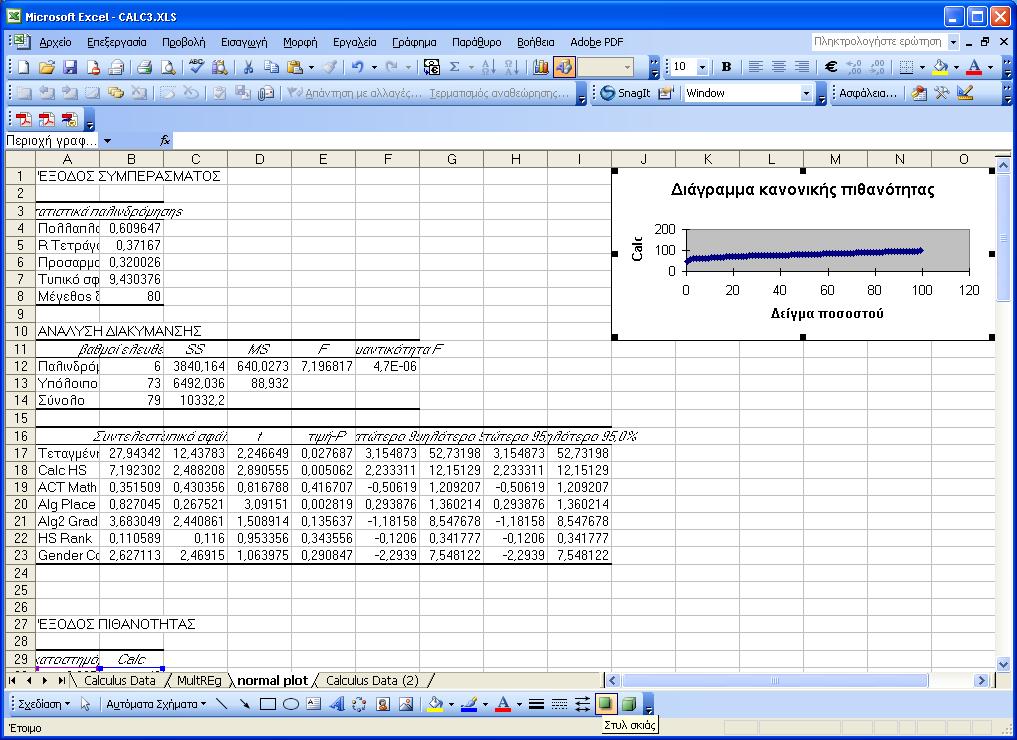Click column header F
The image size is (1017, 740).
point(387,159)
